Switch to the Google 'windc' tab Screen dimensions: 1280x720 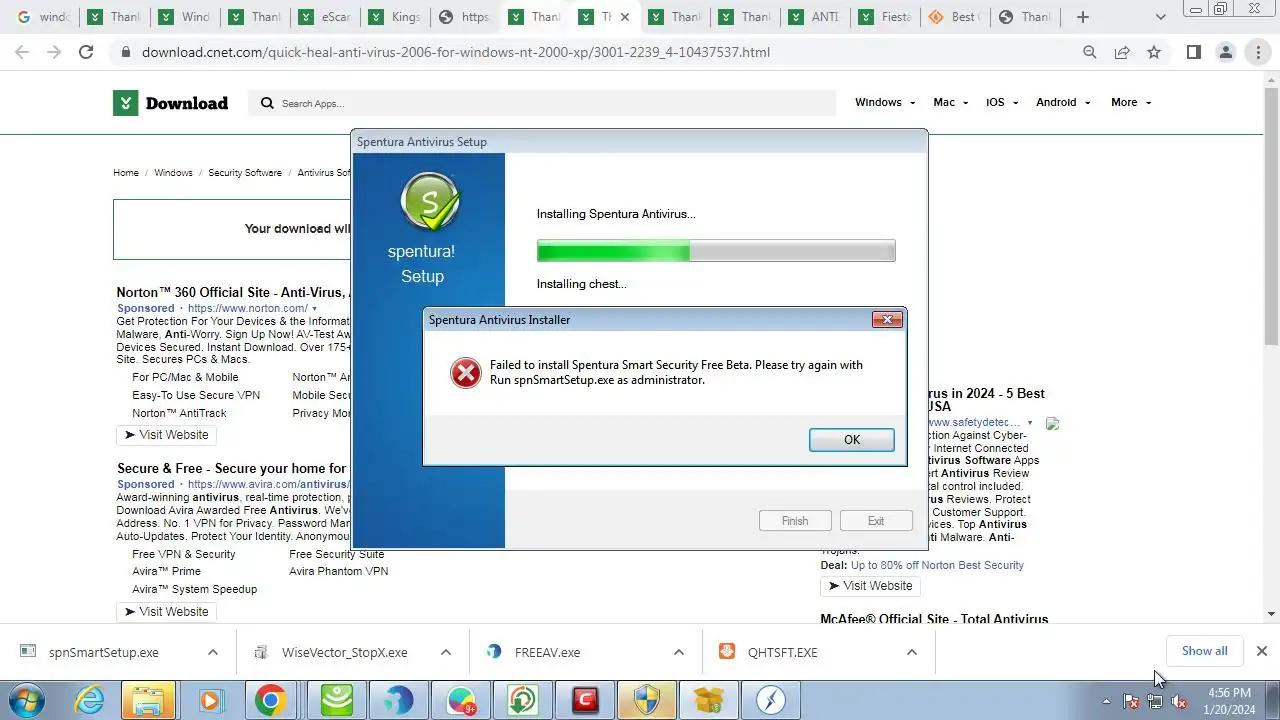coord(43,17)
